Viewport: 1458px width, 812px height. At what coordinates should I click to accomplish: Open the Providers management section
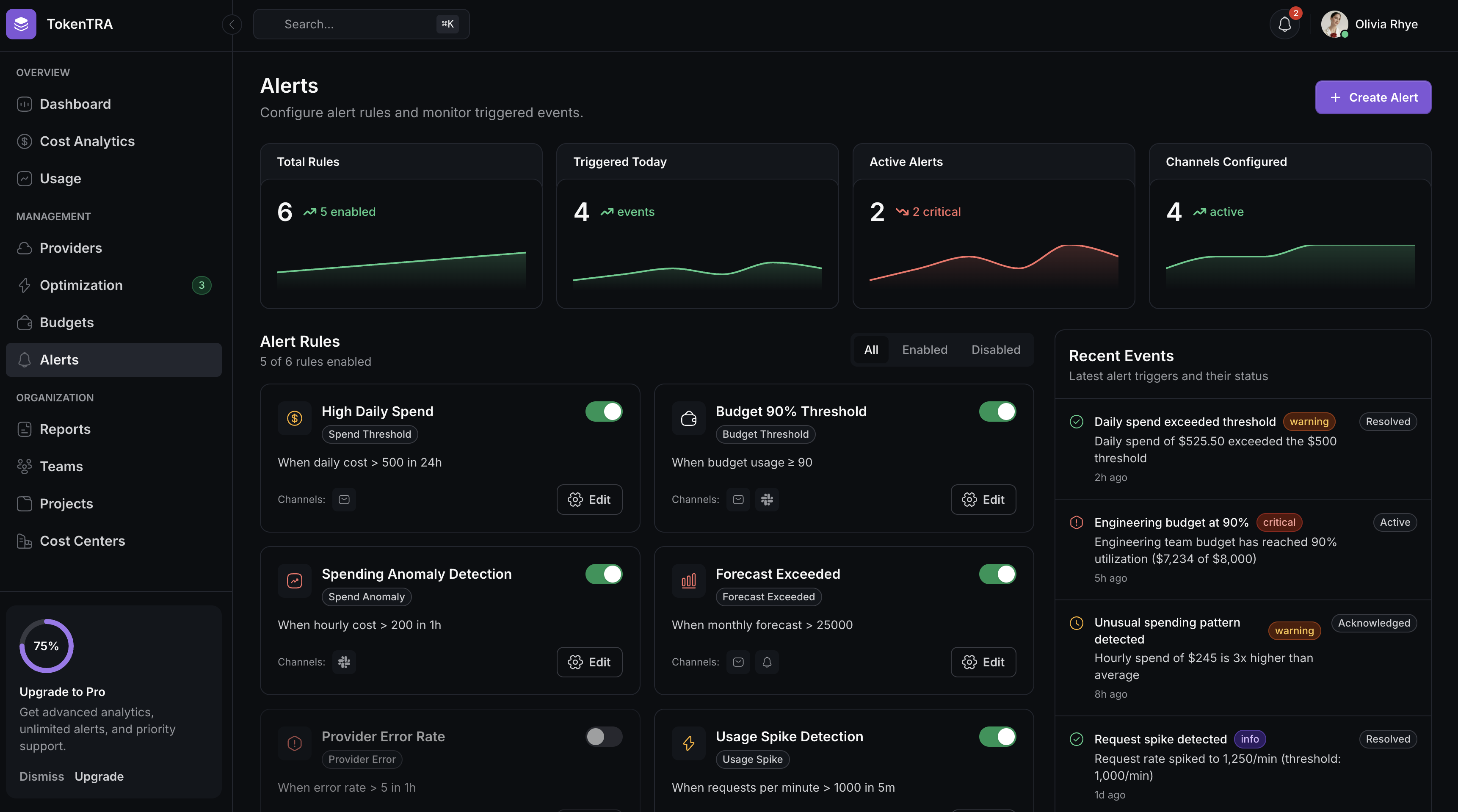click(x=70, y=247)
